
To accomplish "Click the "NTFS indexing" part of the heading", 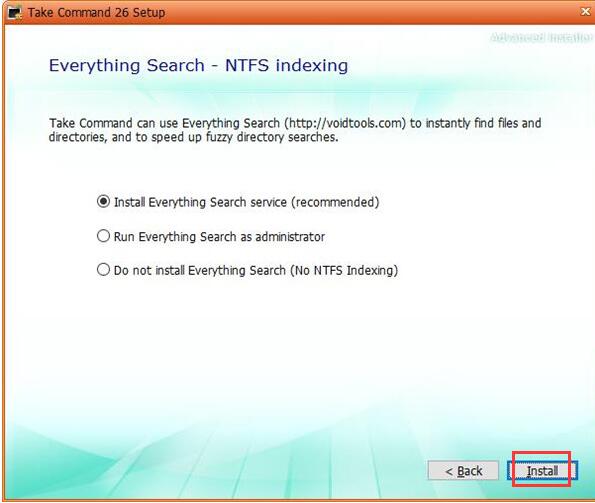I will (x=286, y=65).
